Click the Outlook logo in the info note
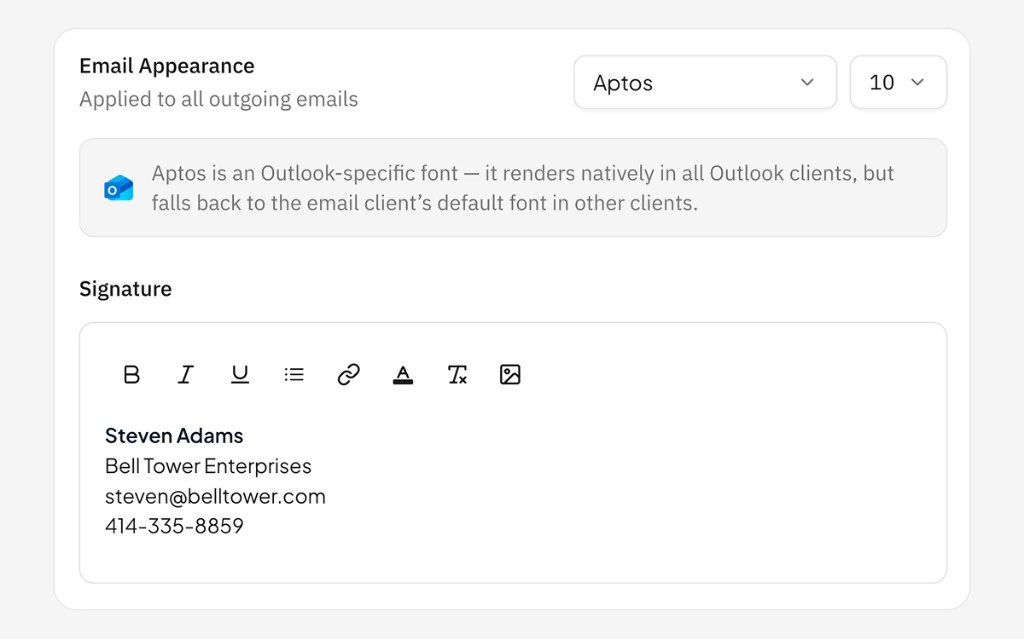The height and width of the screenshot is (640, 1024). coord(118,187)
